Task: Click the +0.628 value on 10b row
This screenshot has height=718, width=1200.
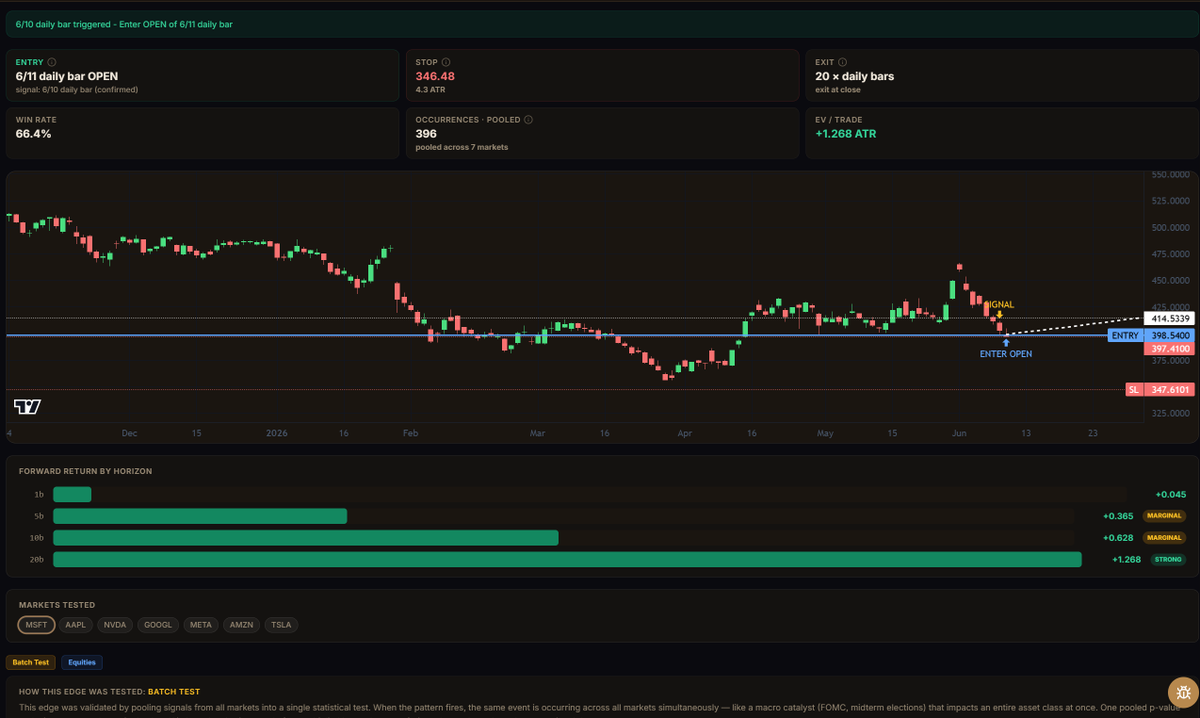Action: 1117,538
